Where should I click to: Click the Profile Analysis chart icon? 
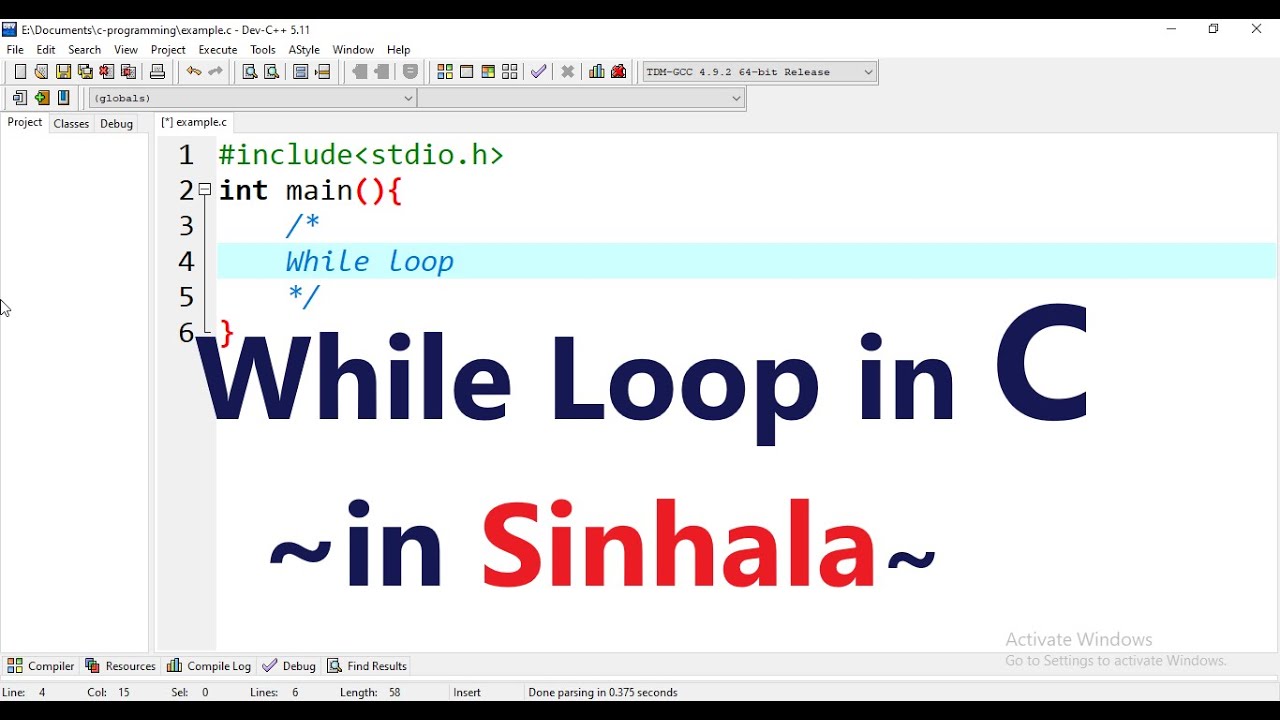click(x=597, y=72)
